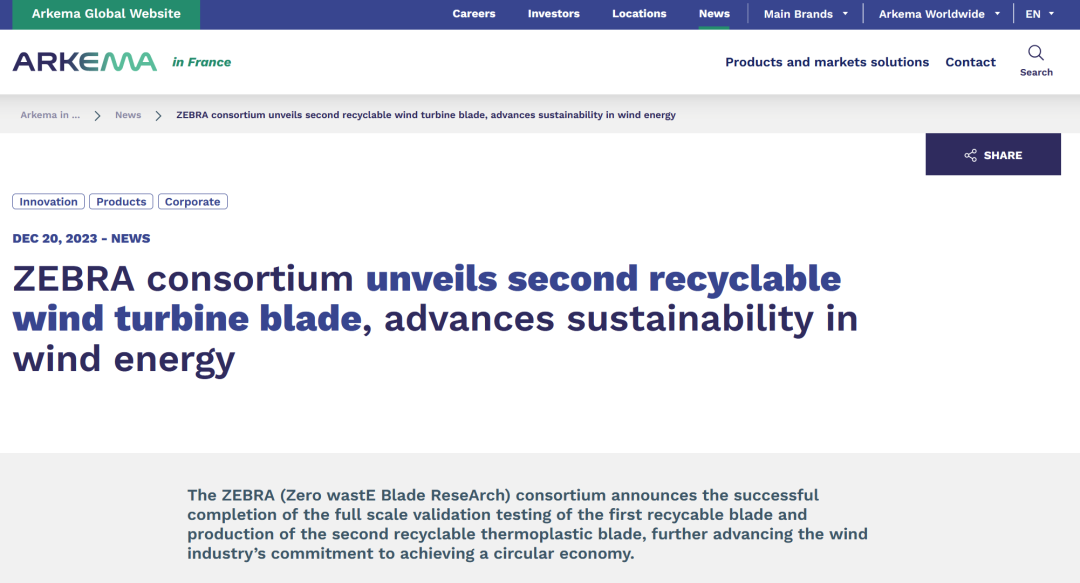Click the Arkema Global Website tab
The image size is (1080, 583).
coord(106,14)
